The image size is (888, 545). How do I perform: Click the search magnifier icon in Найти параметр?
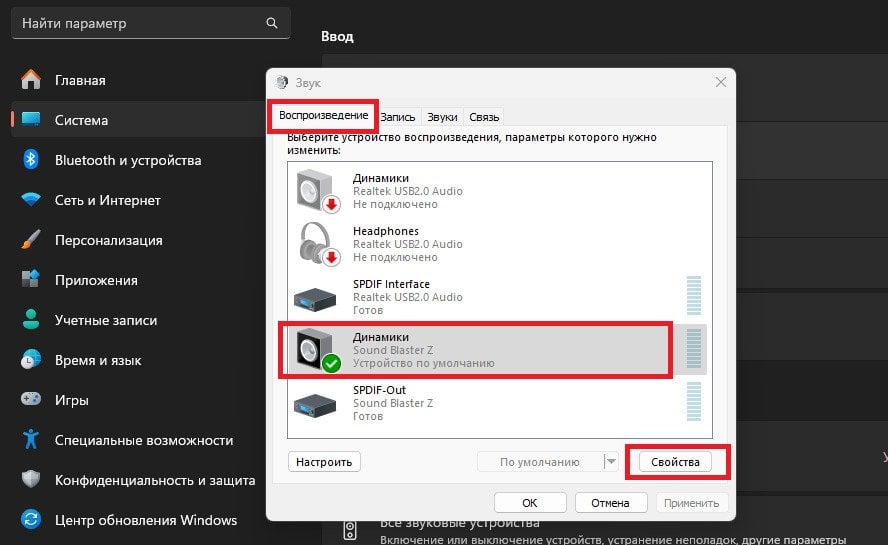[272, 23]
